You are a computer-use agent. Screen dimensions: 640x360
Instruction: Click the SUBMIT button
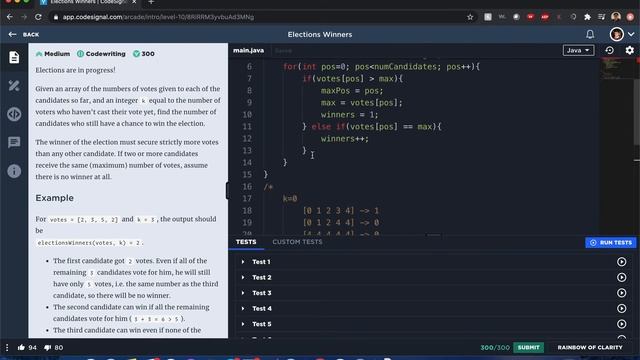click(528, 347)
